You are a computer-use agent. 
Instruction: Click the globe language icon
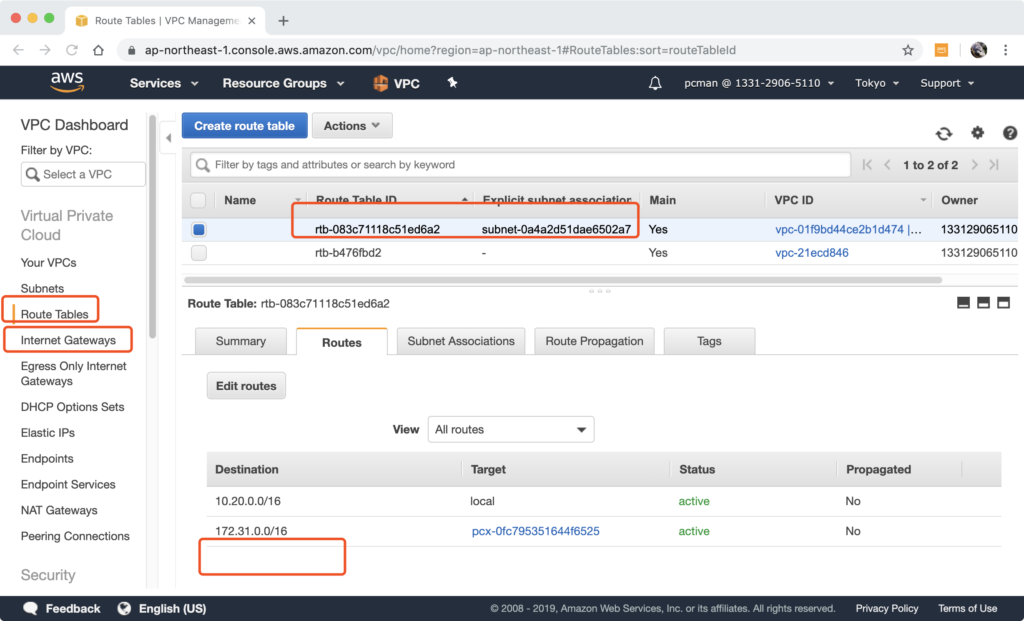[124, 608]
